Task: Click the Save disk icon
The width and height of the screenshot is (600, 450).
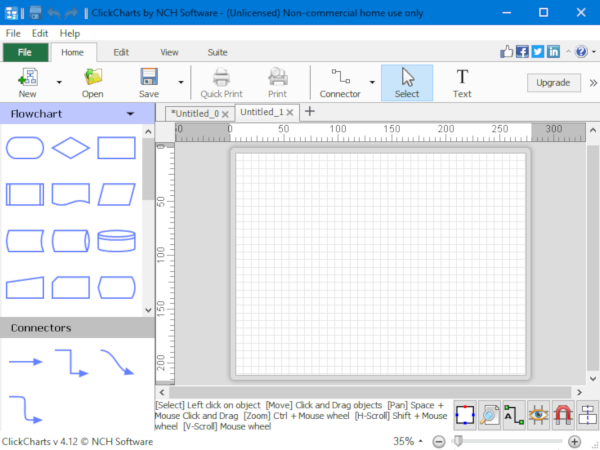Action: pyautogui.click(x=149, y=83)
